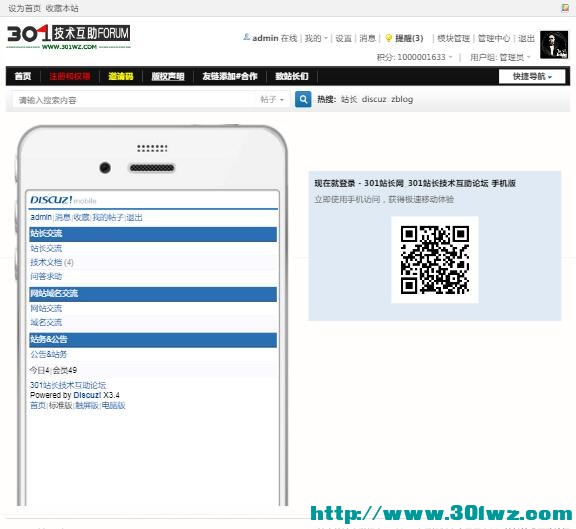Open 设置 link in header
The height and width of the screenshot is (529, 576).
(343, 38)
